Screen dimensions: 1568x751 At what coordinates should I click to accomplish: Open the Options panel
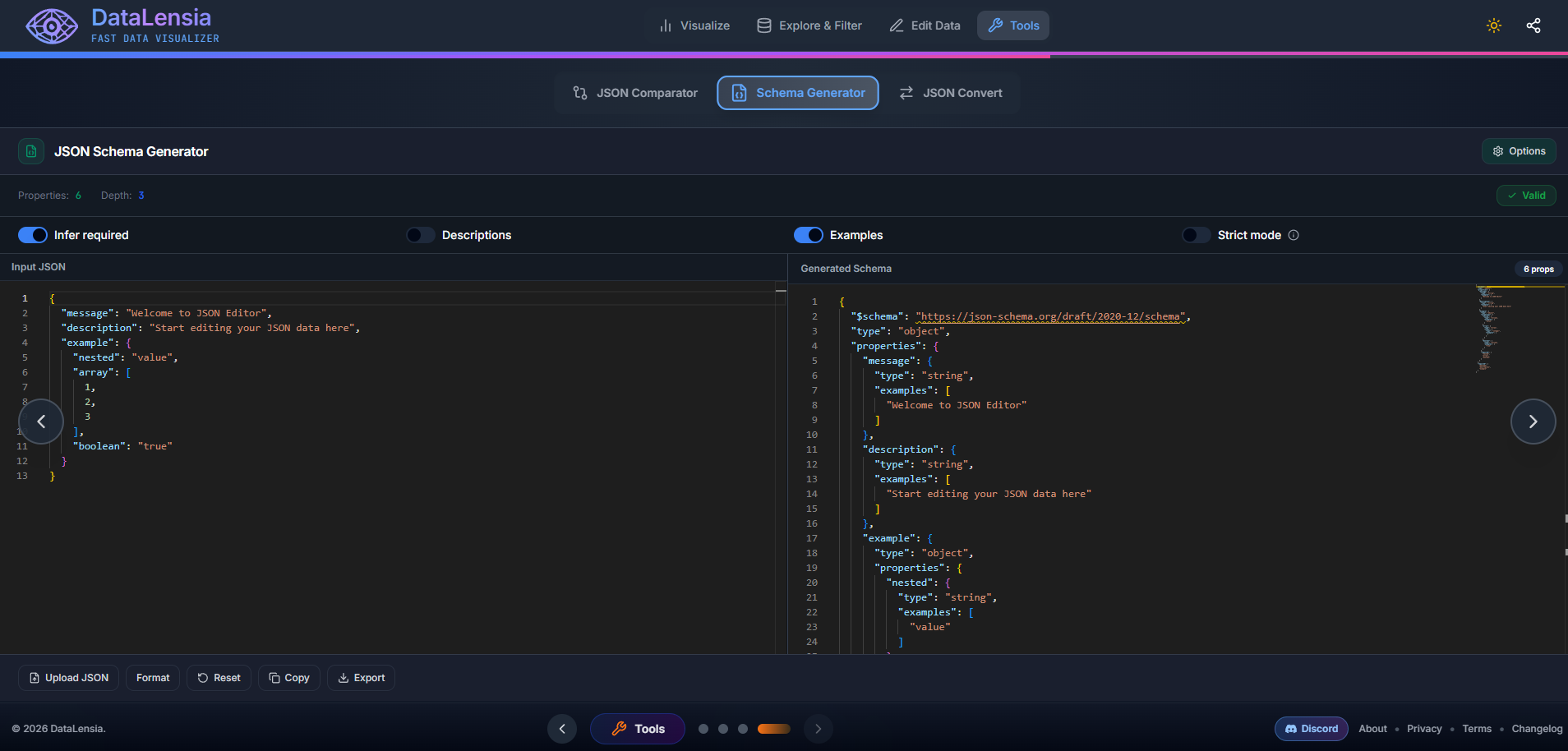pos(1519,151)
